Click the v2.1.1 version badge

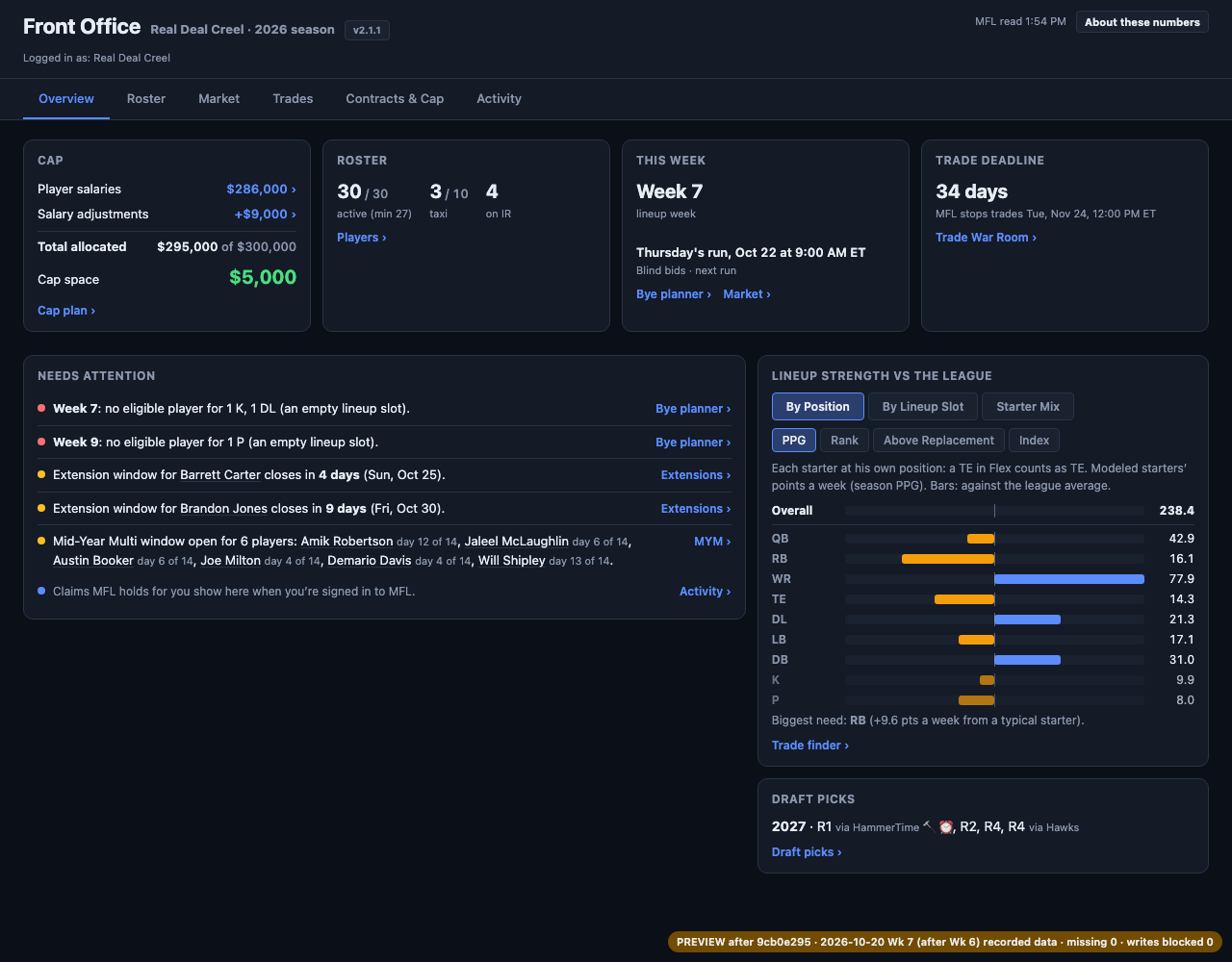tap(367, 30)
